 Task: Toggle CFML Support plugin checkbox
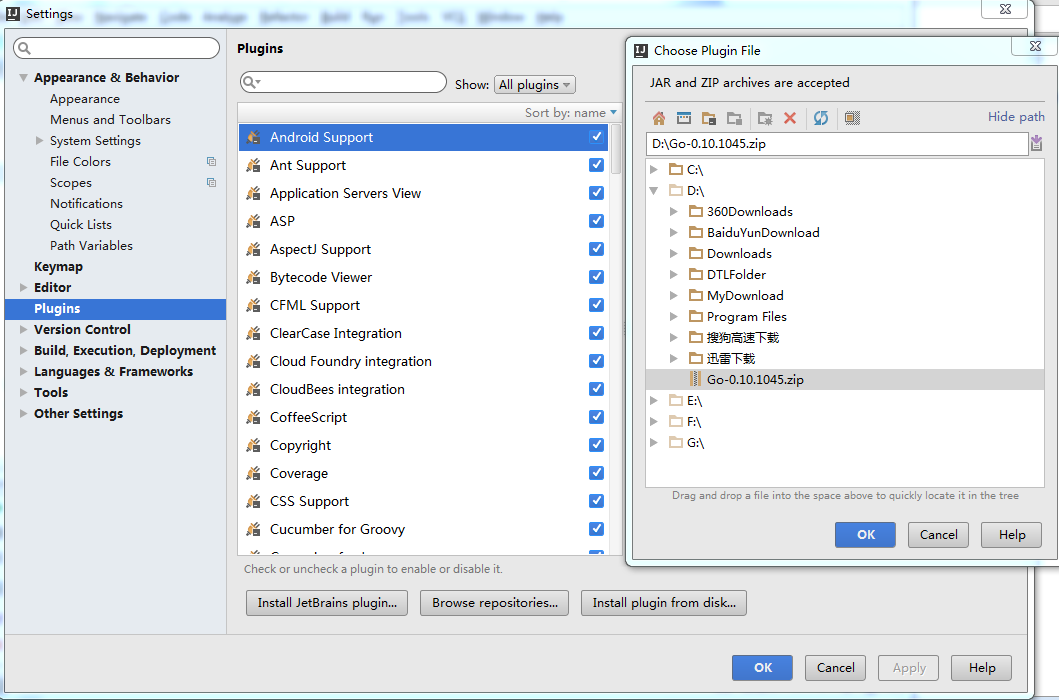click(596, 305)
